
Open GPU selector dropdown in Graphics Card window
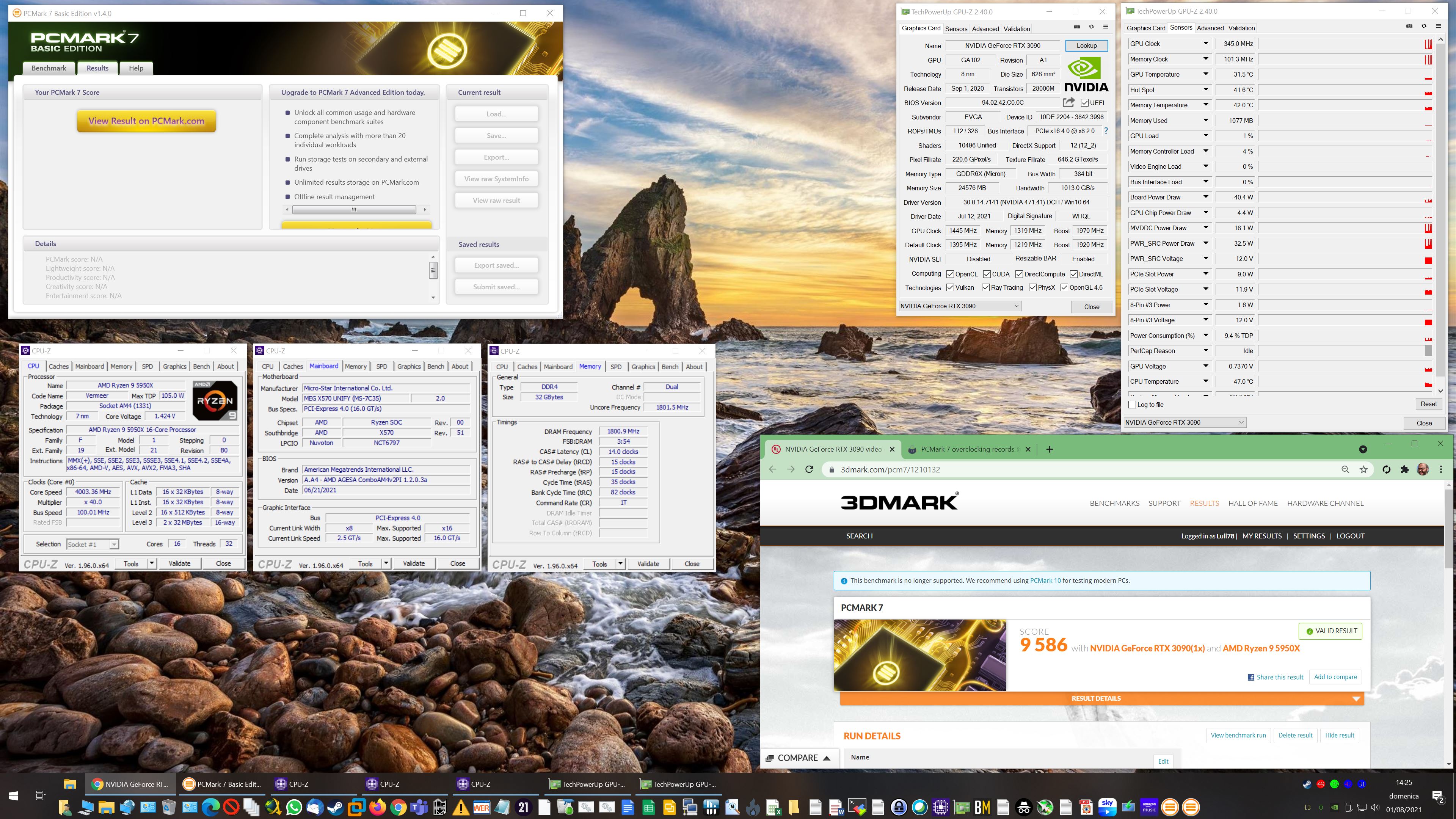[960, 306]
